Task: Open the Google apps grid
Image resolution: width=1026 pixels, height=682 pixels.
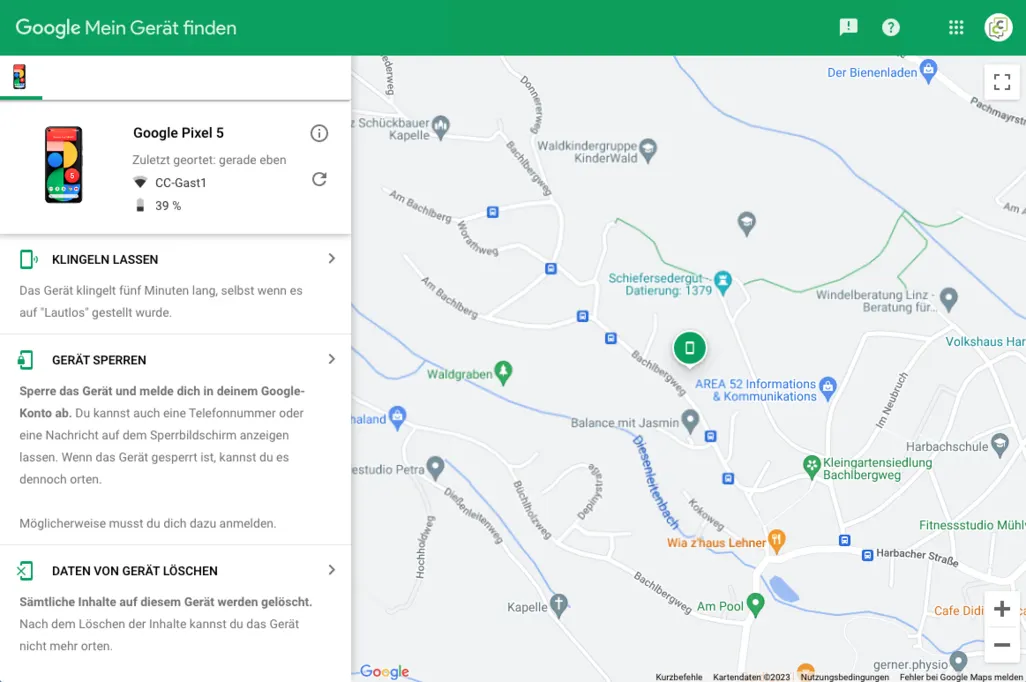Action: click(x=956, y=27)
